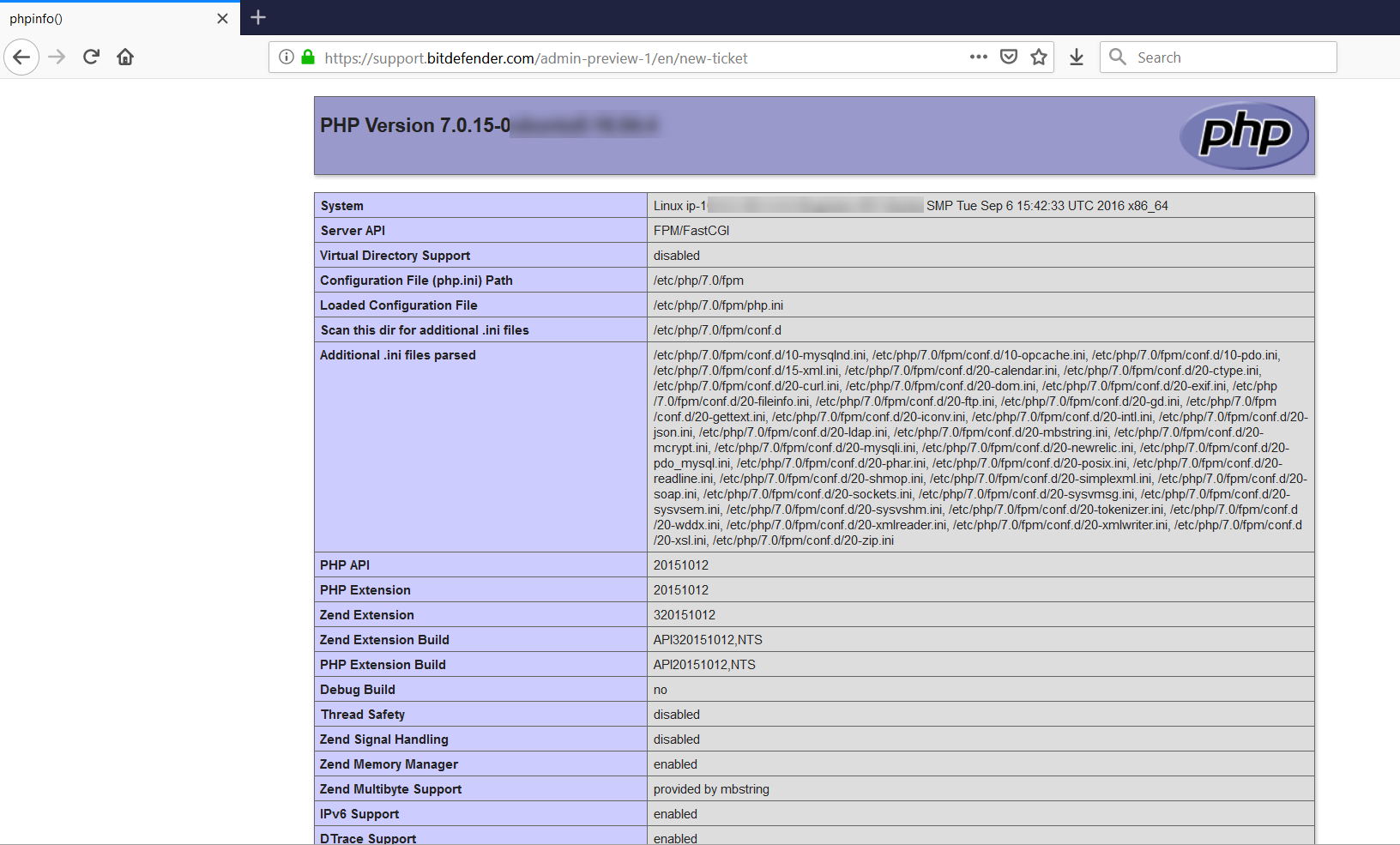Reload the phpinfo page
Image resolution: width=1400 pixels, height=845 pixels.
point(91,57)
